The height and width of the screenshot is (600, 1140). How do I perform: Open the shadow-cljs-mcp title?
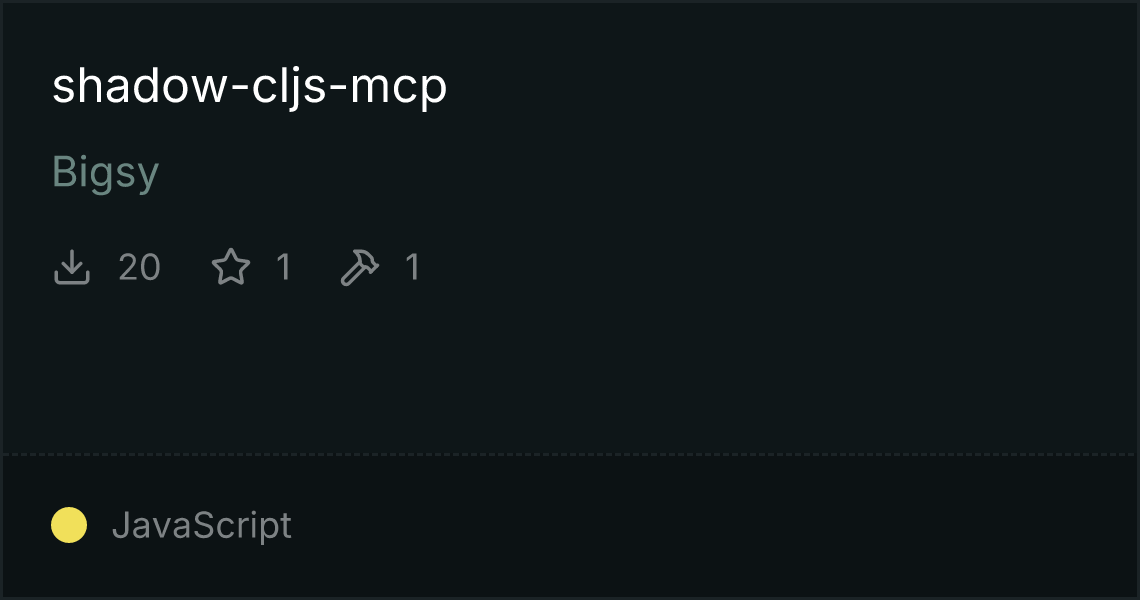[249, 87]
